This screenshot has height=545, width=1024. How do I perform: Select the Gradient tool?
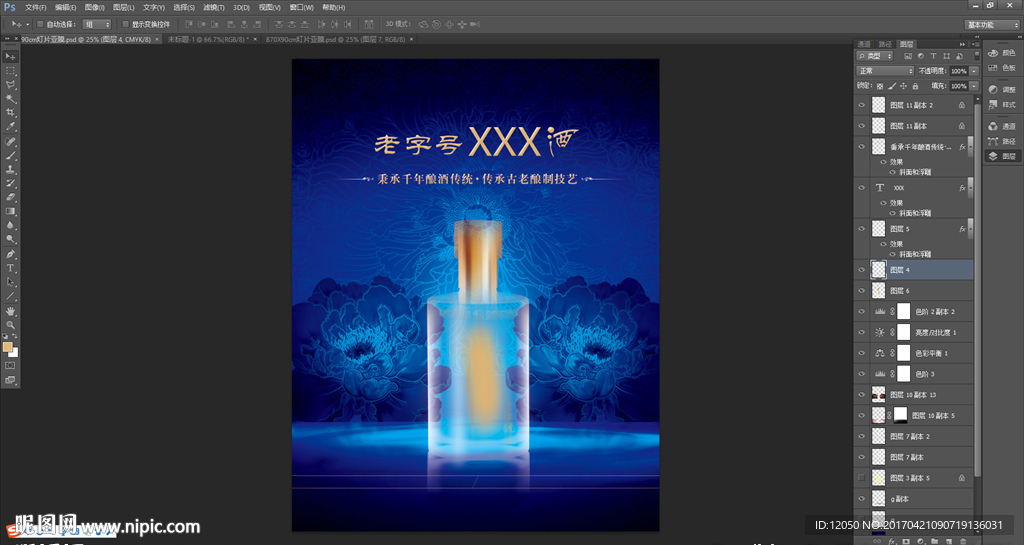pyautogui.click(x=10, y=211)
